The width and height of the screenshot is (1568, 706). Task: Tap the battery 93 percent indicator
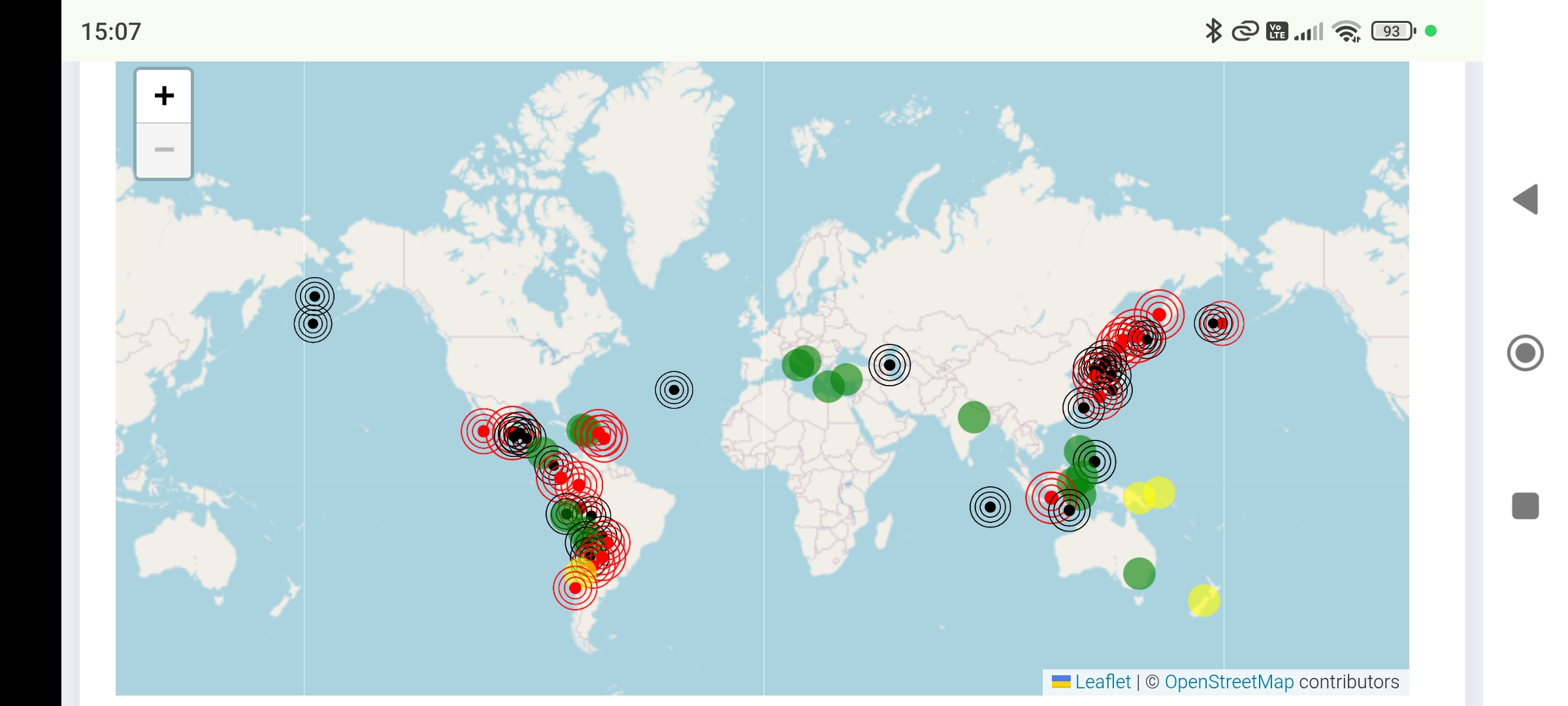tap(1392, 31)
